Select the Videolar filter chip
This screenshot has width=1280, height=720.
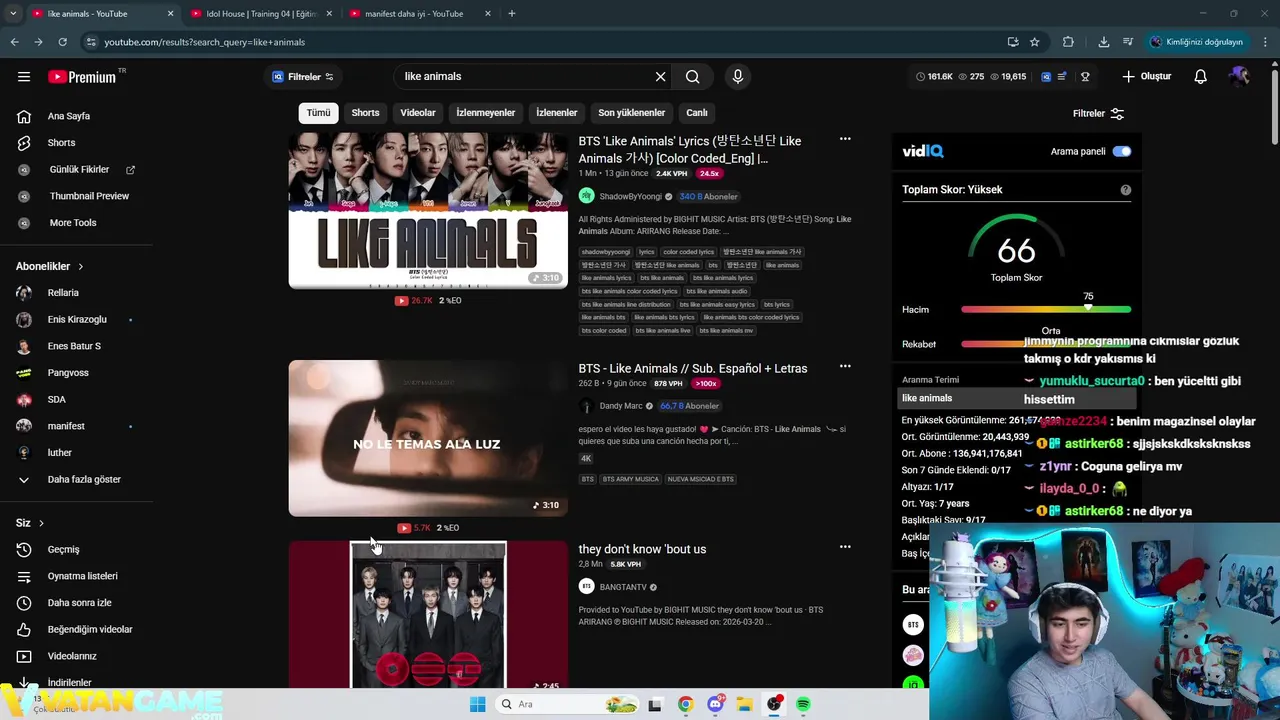click(x=418, y=113)
